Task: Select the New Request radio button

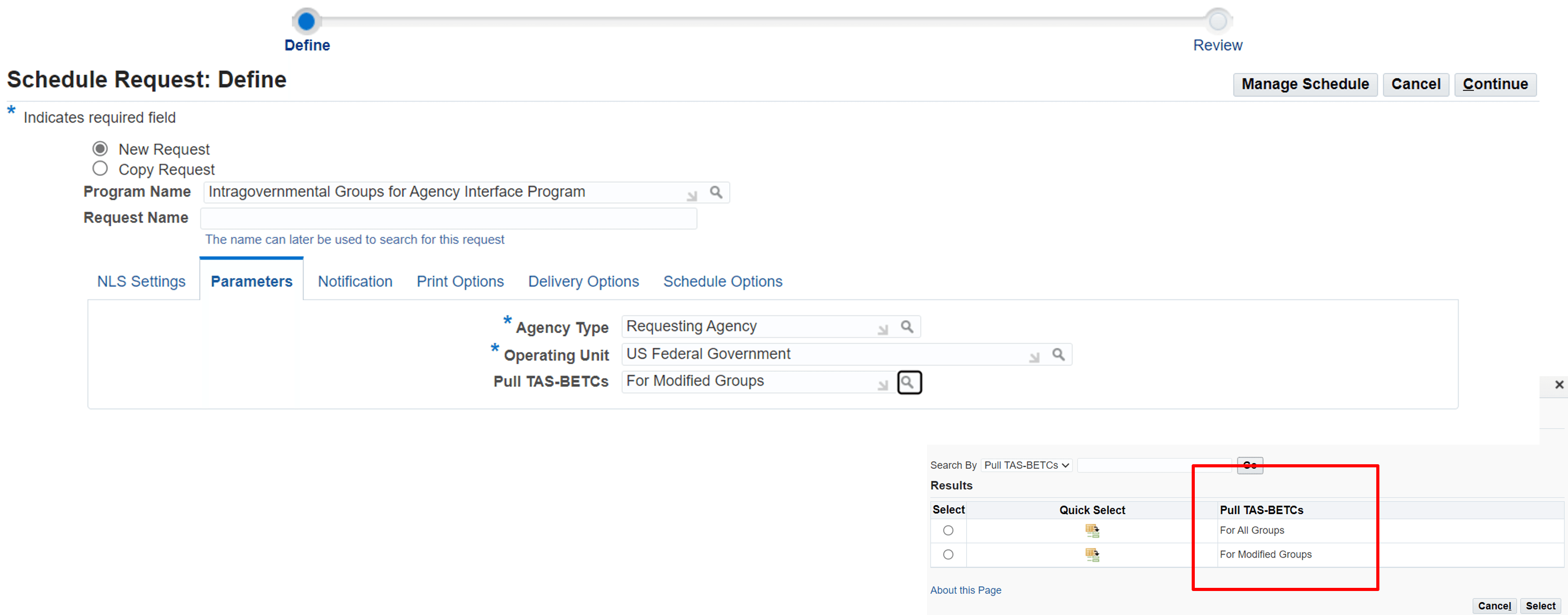Action: pos(101,149)
